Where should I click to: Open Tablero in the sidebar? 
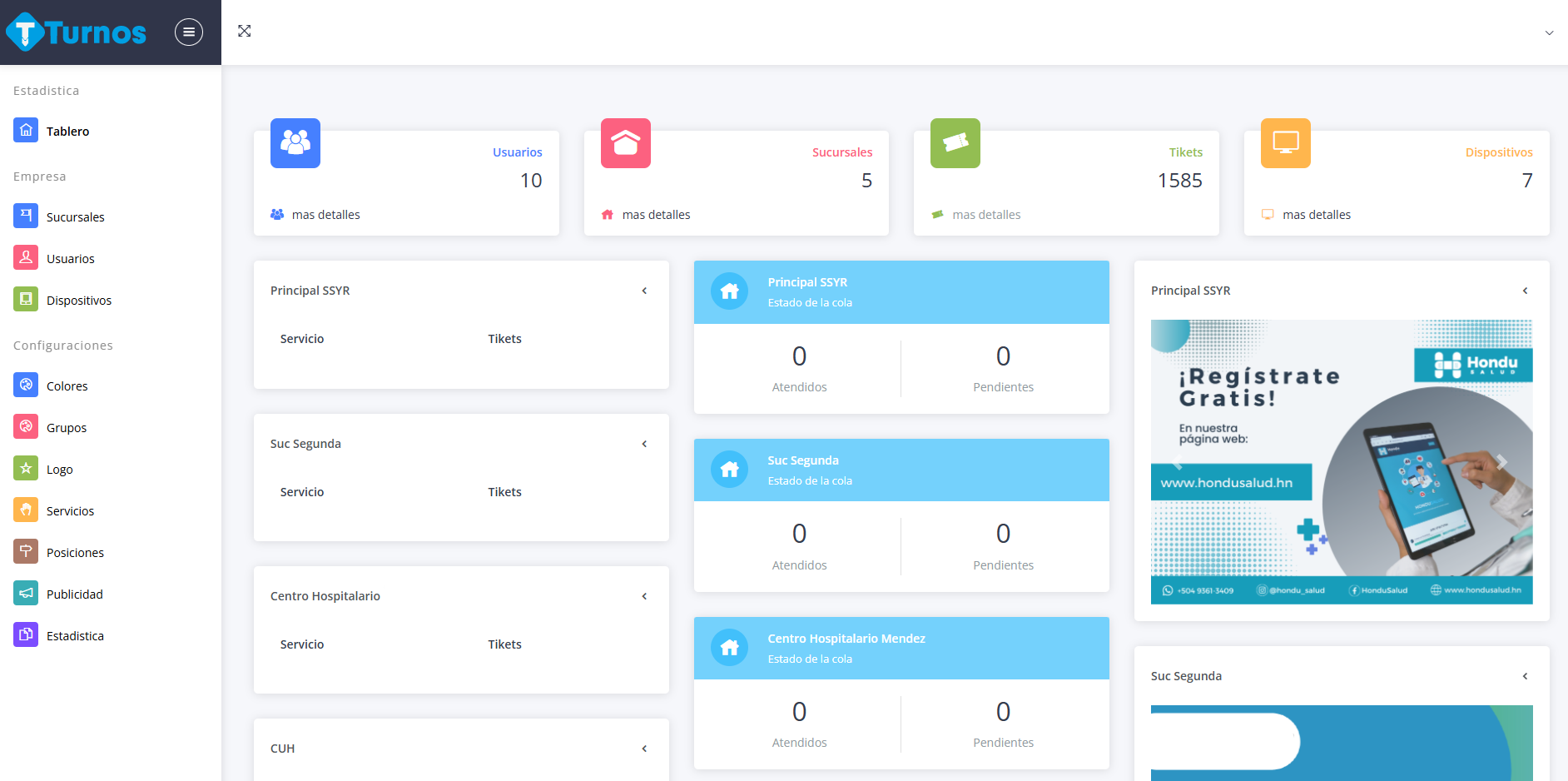pos(67,132)
